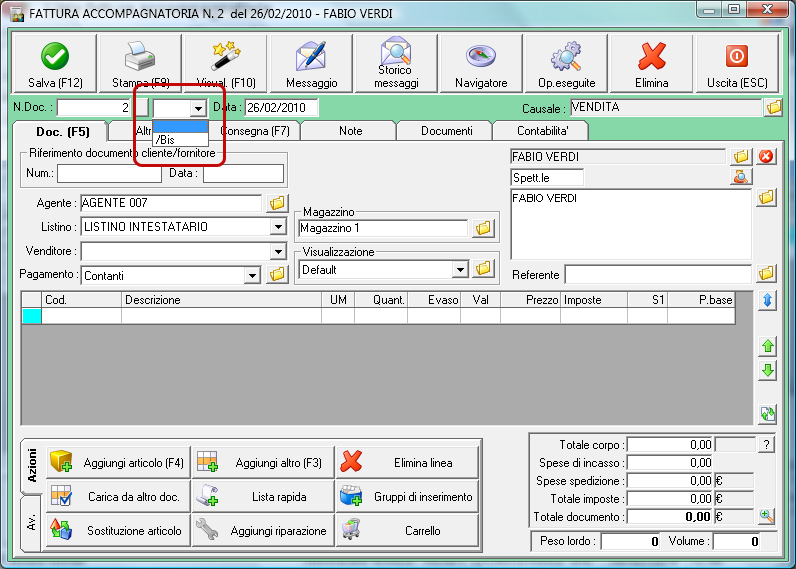Open the Note tab
The image size is (796, 569).
coord(350,131)
